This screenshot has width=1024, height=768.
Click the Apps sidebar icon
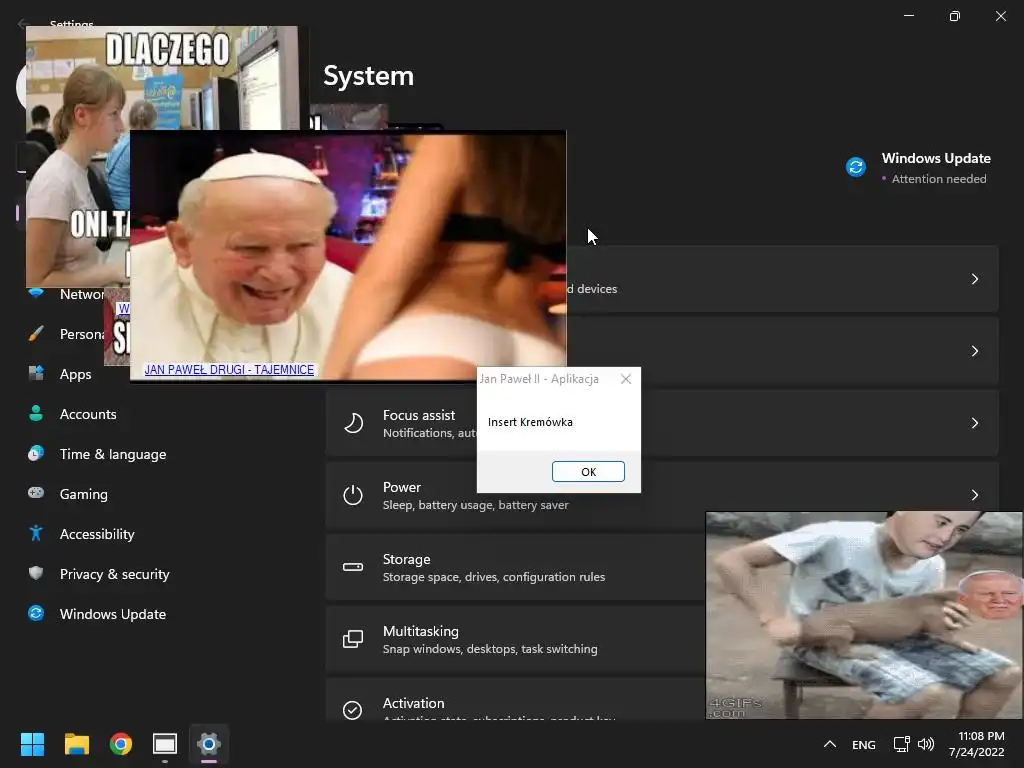36,374
